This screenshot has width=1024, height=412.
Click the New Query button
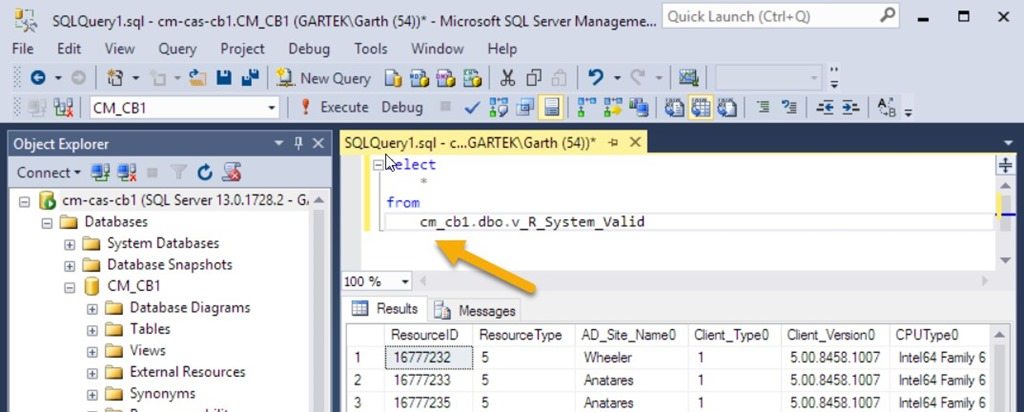[323, 78]
